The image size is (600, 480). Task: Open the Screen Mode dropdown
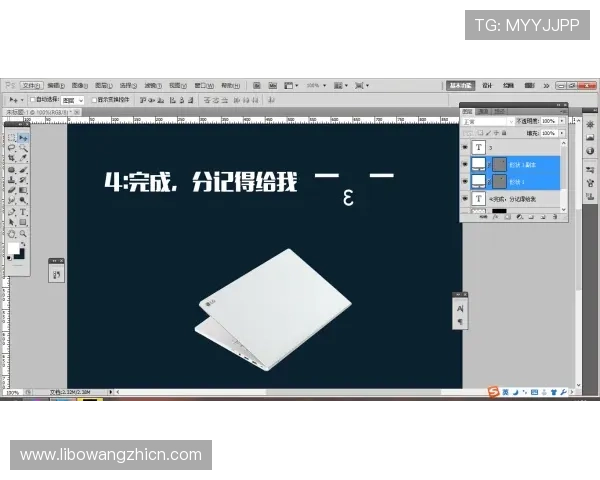362,85
